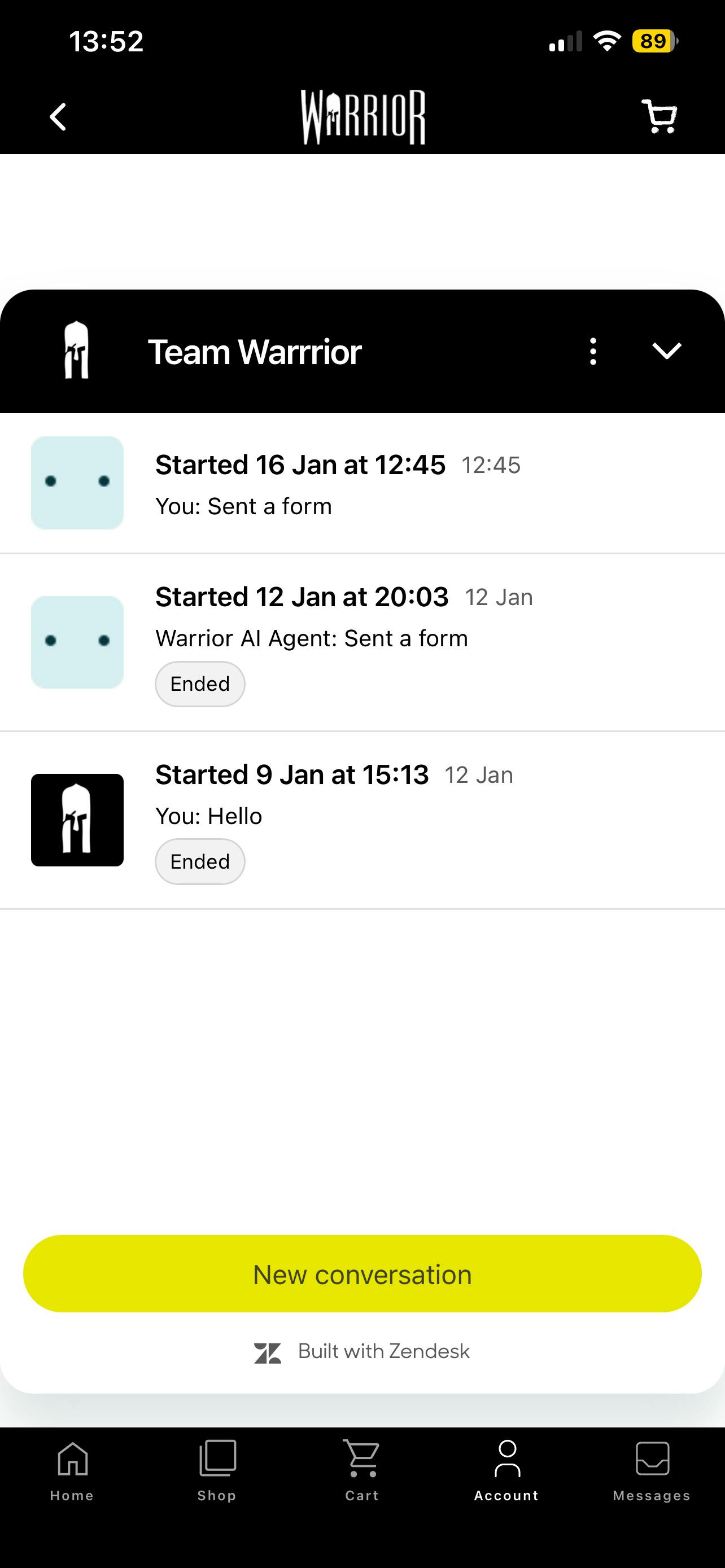725x1568 pixels.
Task: Open the 16 Jan conversation avatar
Action: point(77,483)
